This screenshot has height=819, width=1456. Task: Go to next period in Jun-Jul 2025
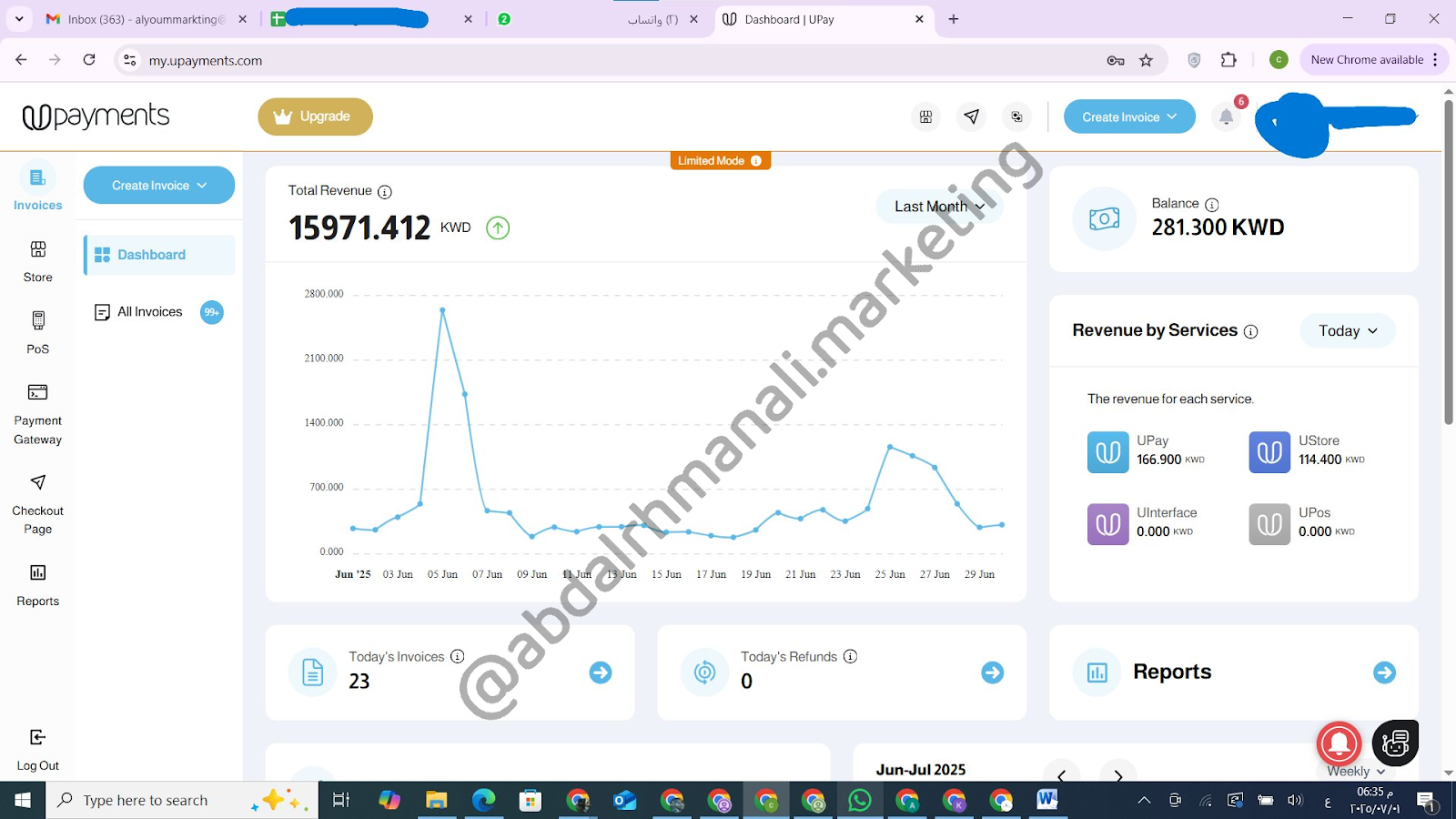(x=1118, y=776)
